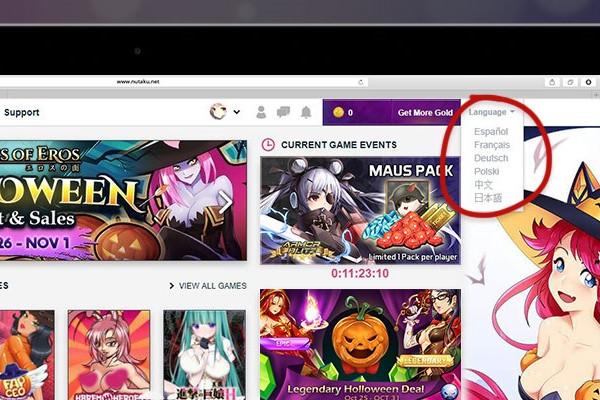Open the Support link

tap(21, 113)
